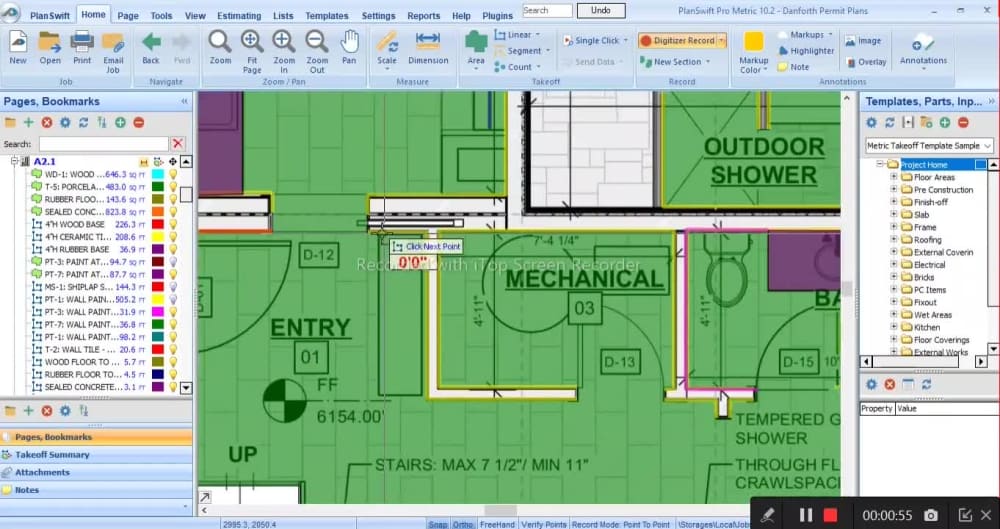Open the Tools ribbon tab
Viewport: 1000px width, 529px height.
(x=161, y=15)
